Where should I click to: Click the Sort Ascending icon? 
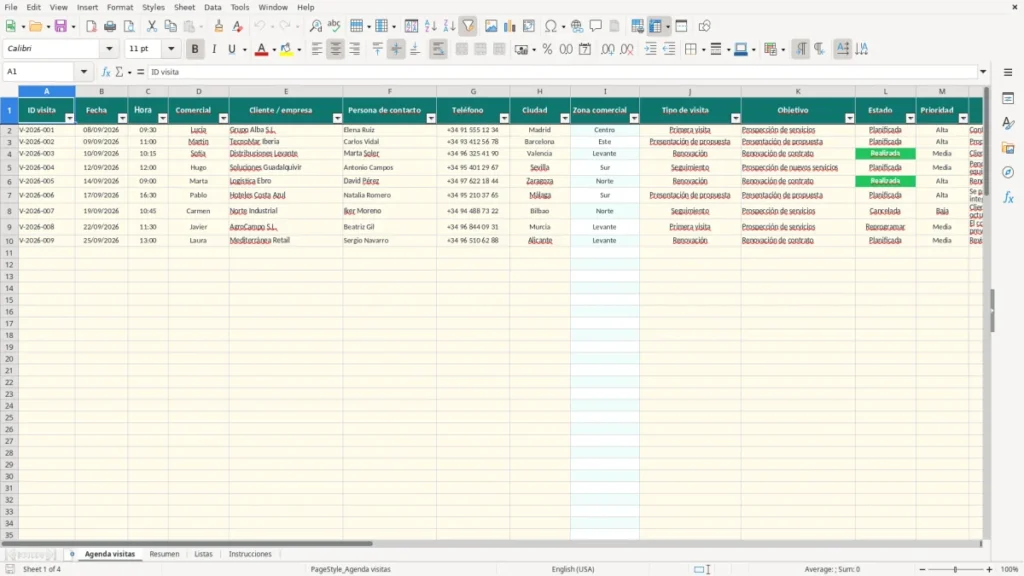click(430, 26)
